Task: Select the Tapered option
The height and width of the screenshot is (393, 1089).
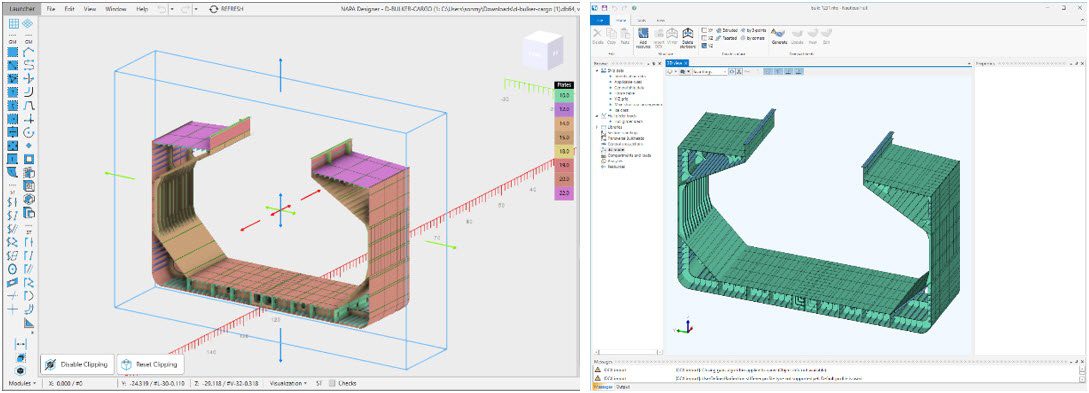Action: pyautogui.click(x=726, y=38)
